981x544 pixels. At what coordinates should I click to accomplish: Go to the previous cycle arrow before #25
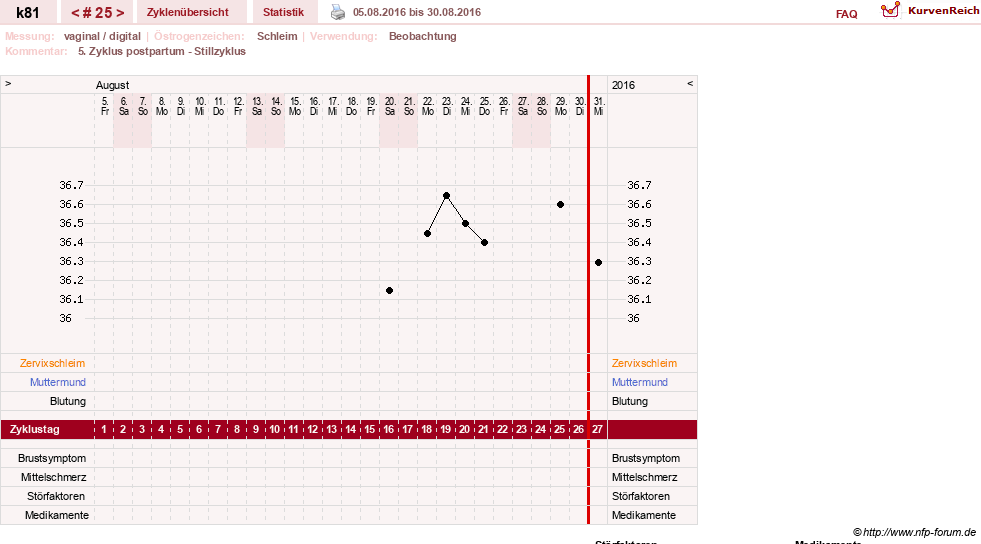pos(75,13)
